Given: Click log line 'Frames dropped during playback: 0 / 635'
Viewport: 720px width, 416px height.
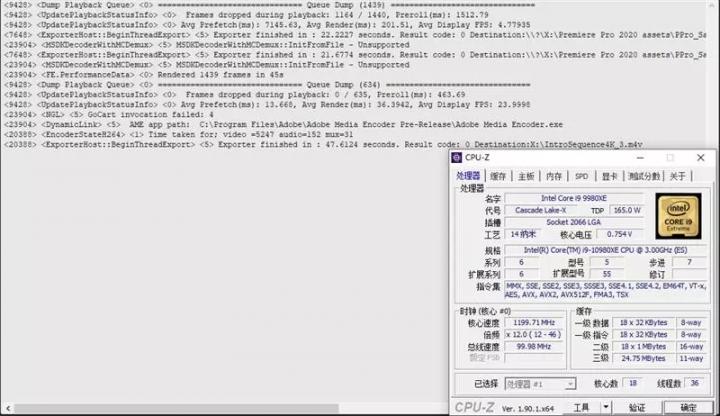Looking at the screenshot, I should (x=235, y=95).
